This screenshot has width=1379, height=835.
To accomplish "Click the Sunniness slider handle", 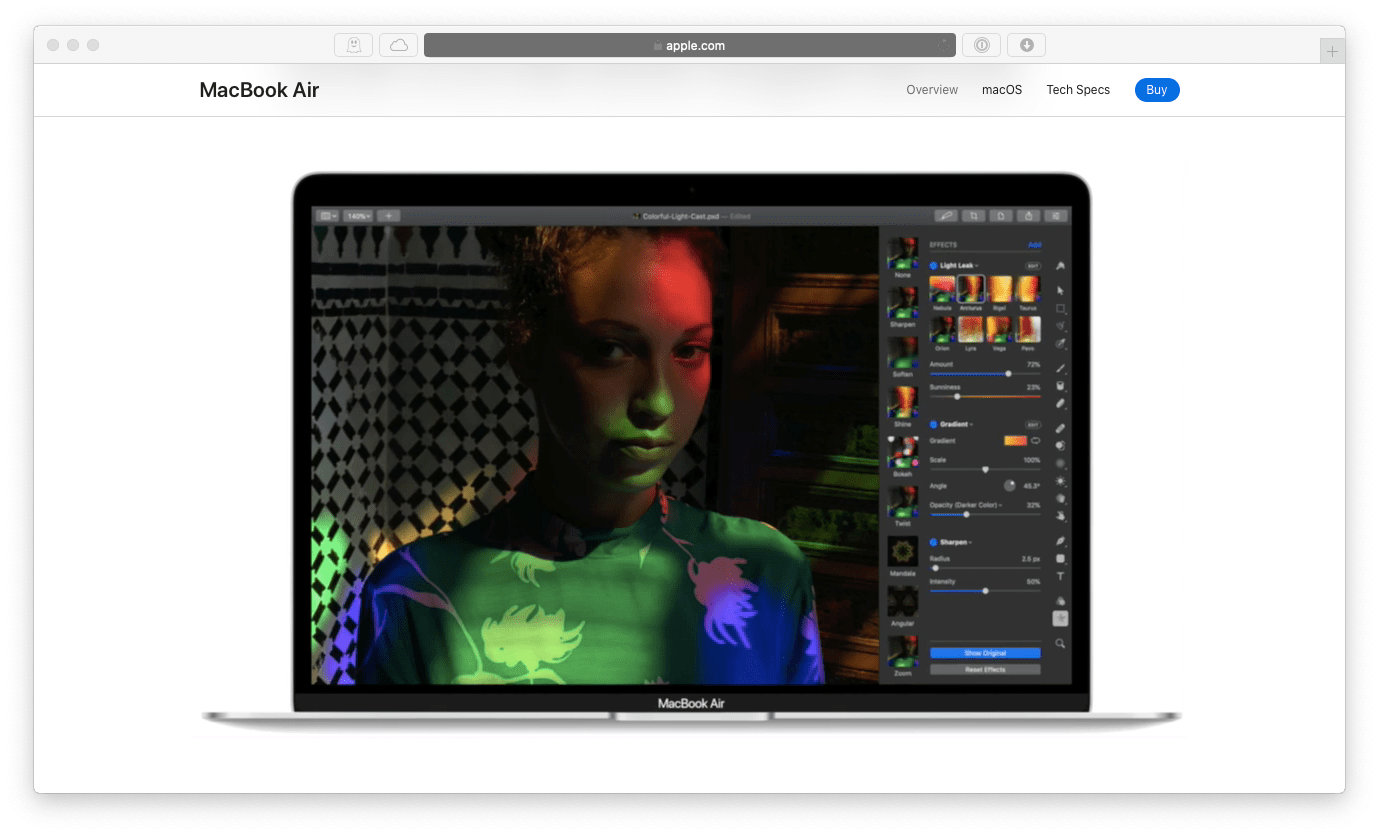I will [x=957, y=396].
